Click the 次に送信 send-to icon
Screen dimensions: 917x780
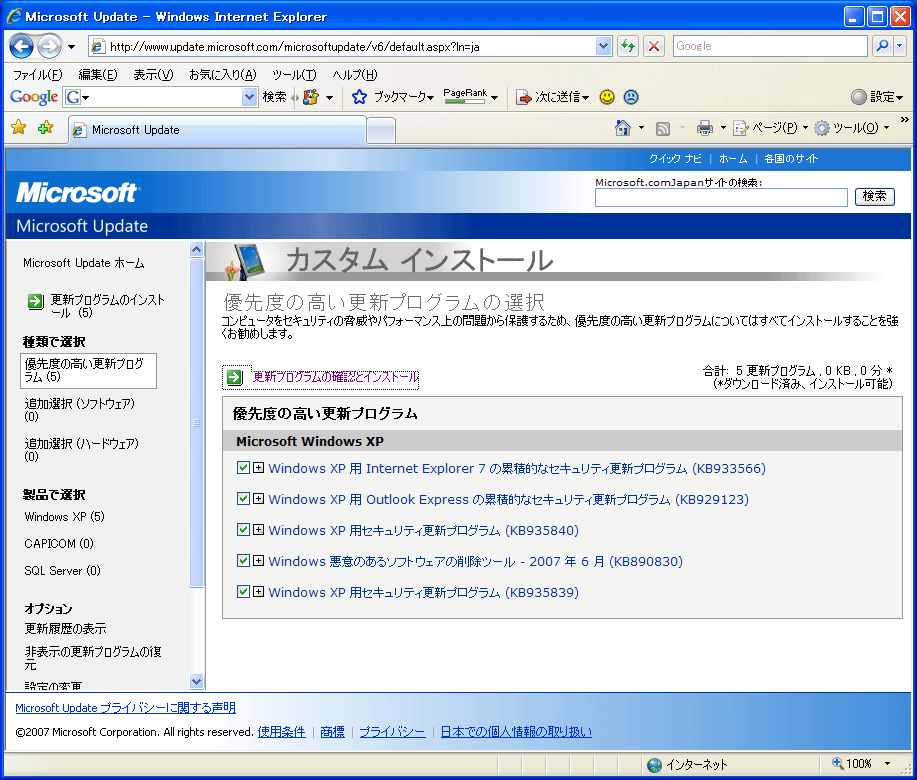point(523,97)
